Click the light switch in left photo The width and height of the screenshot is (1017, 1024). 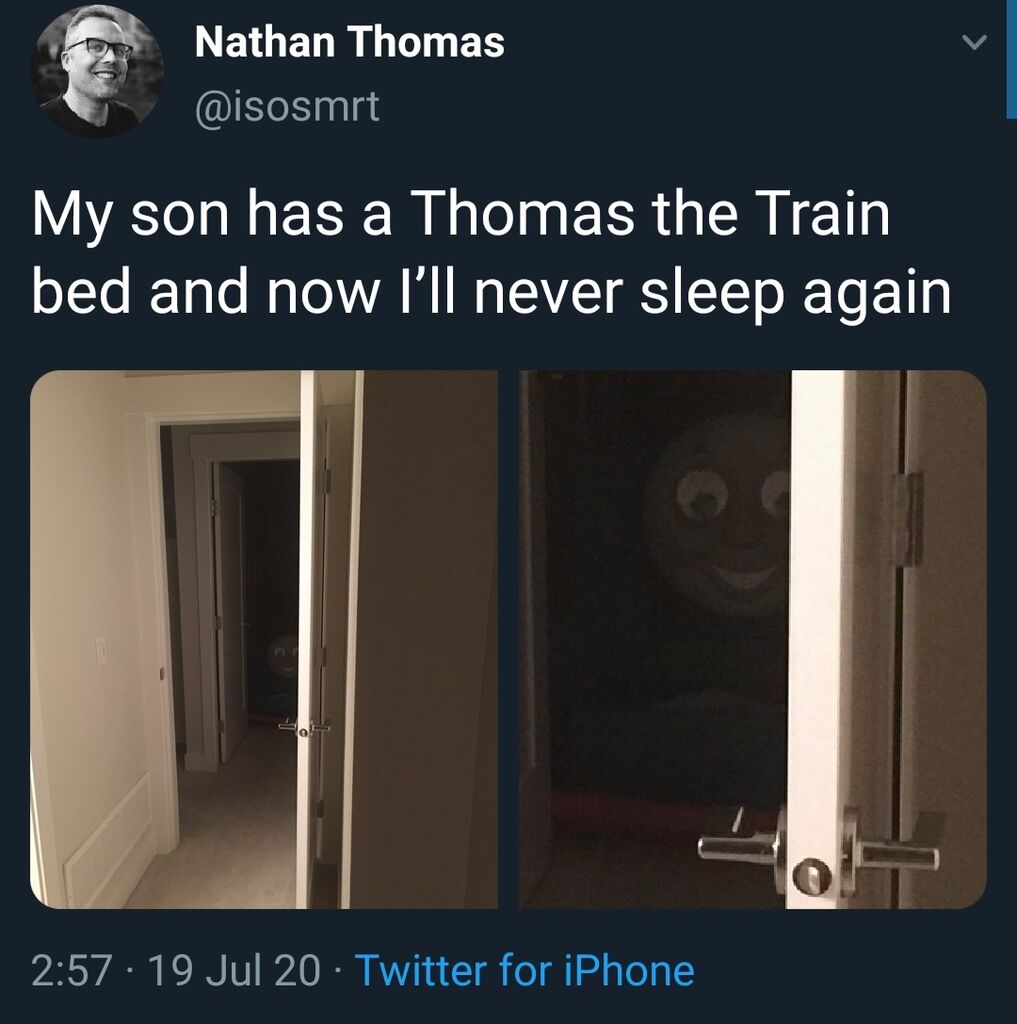pyautogui.click(x=101, y=650)
